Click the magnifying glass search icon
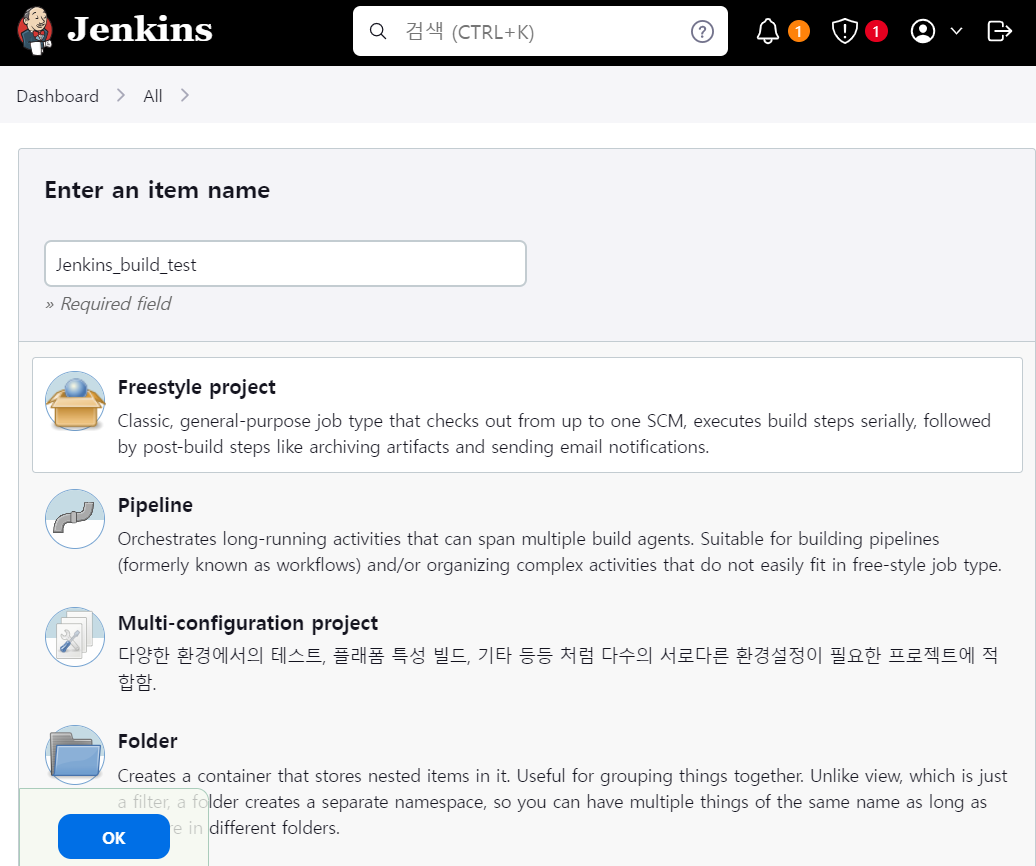The image size is (1036, 866). point(377,31)
